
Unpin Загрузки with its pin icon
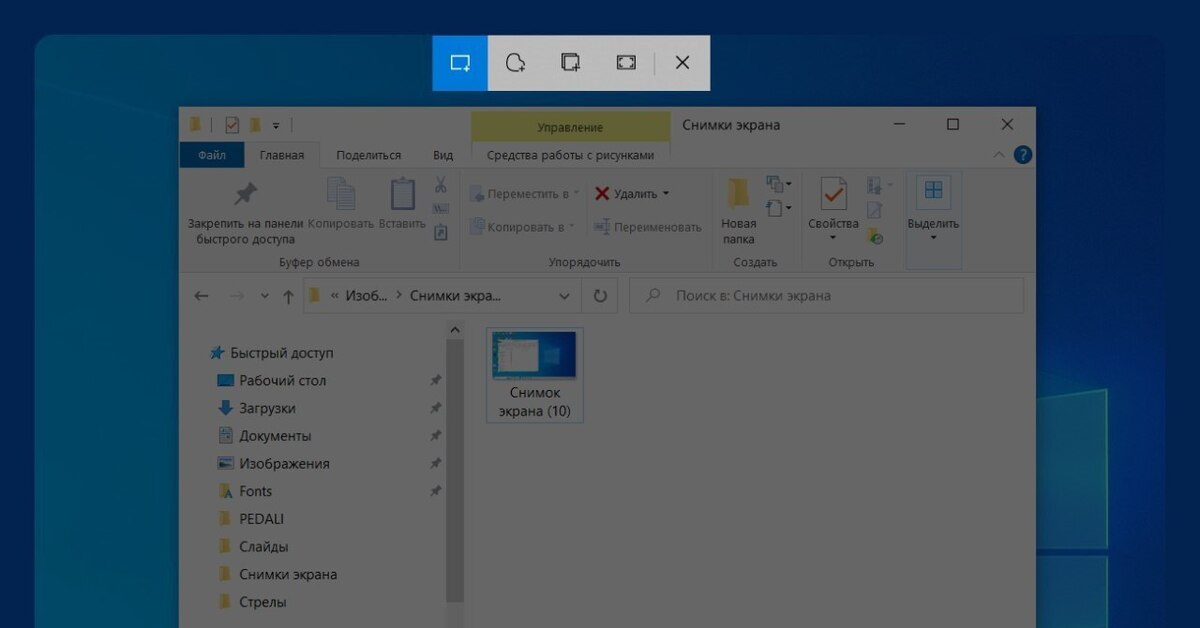435,408
